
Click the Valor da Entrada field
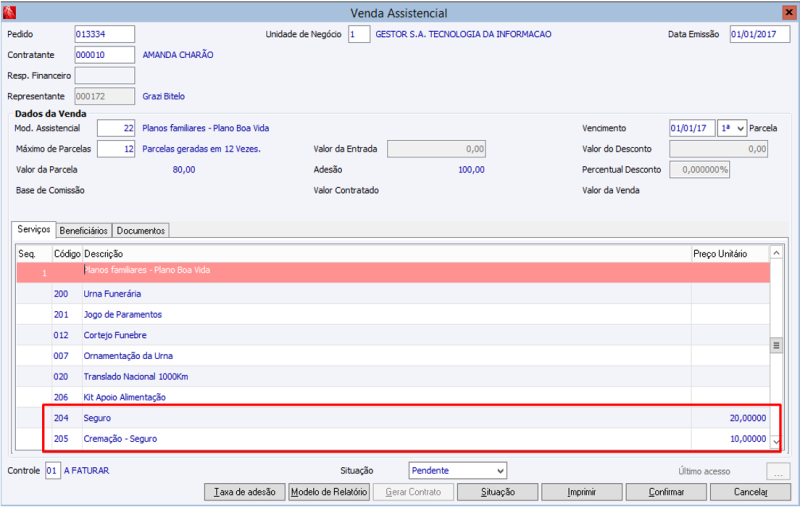[x=436, y=149]
